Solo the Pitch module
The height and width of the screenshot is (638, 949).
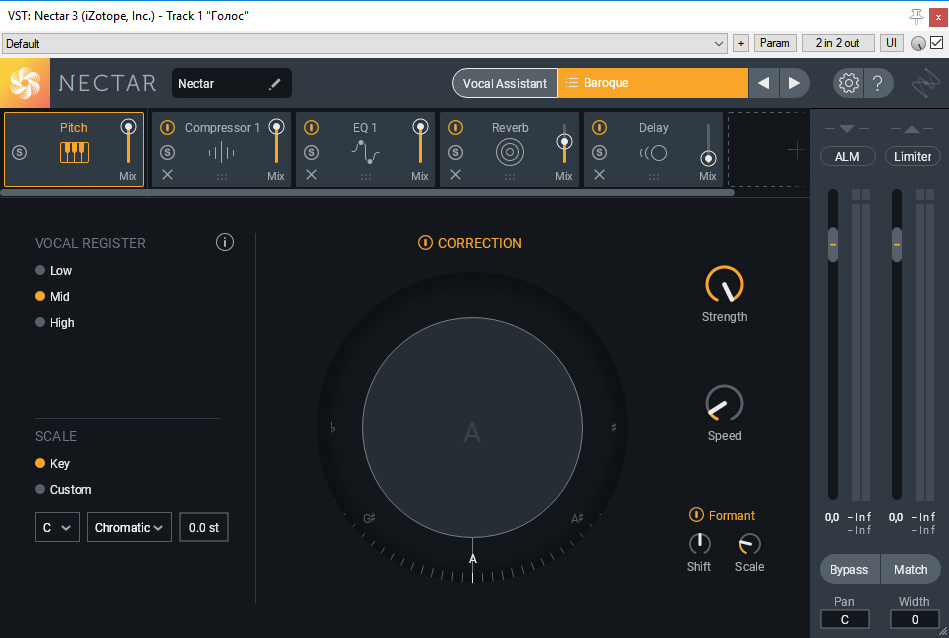tap(19, 152)
